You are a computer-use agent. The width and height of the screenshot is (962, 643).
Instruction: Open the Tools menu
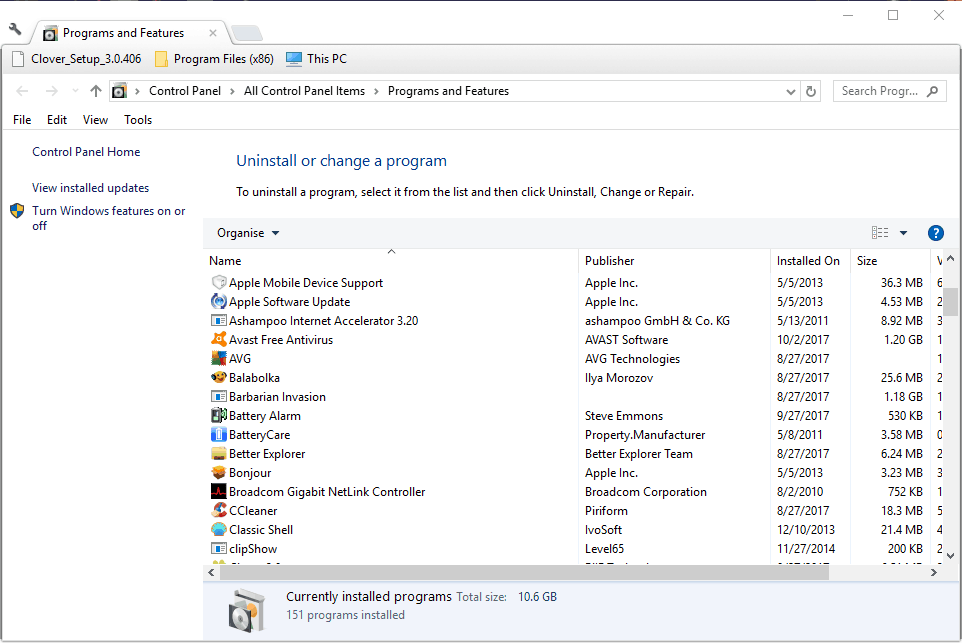(x=138, y=120)
